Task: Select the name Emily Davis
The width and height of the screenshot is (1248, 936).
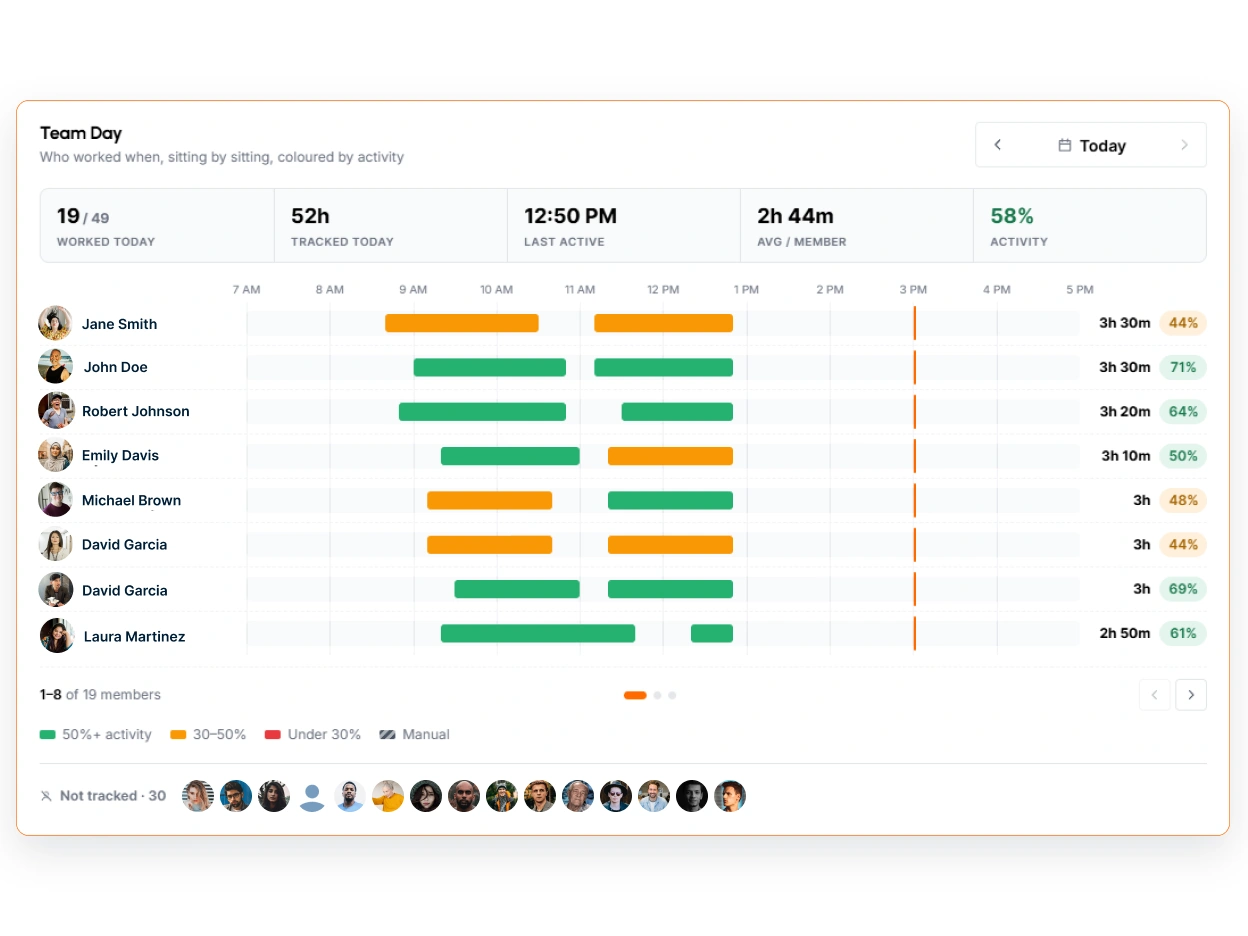Action: coord(120,455)
